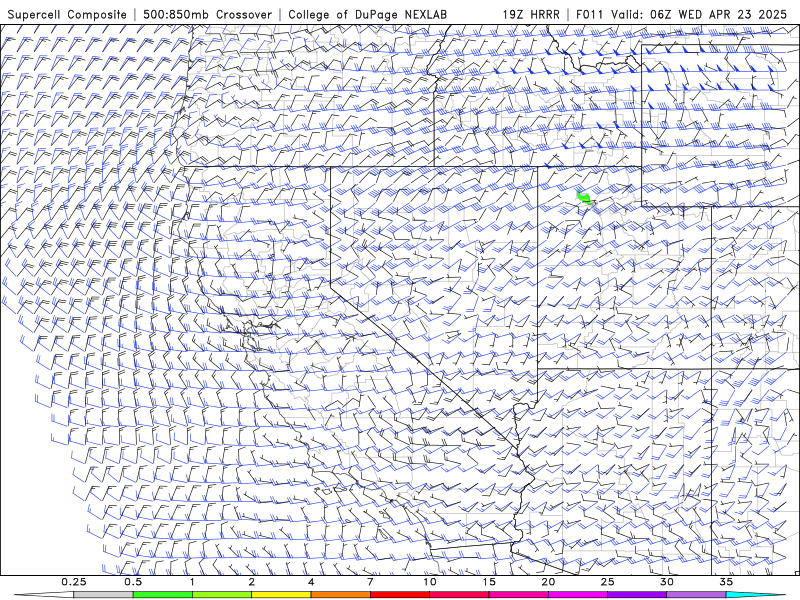Viewport: 800px width, 600px height.
Task: Select the gray color bar segment
Action: [x=104, y=595]
